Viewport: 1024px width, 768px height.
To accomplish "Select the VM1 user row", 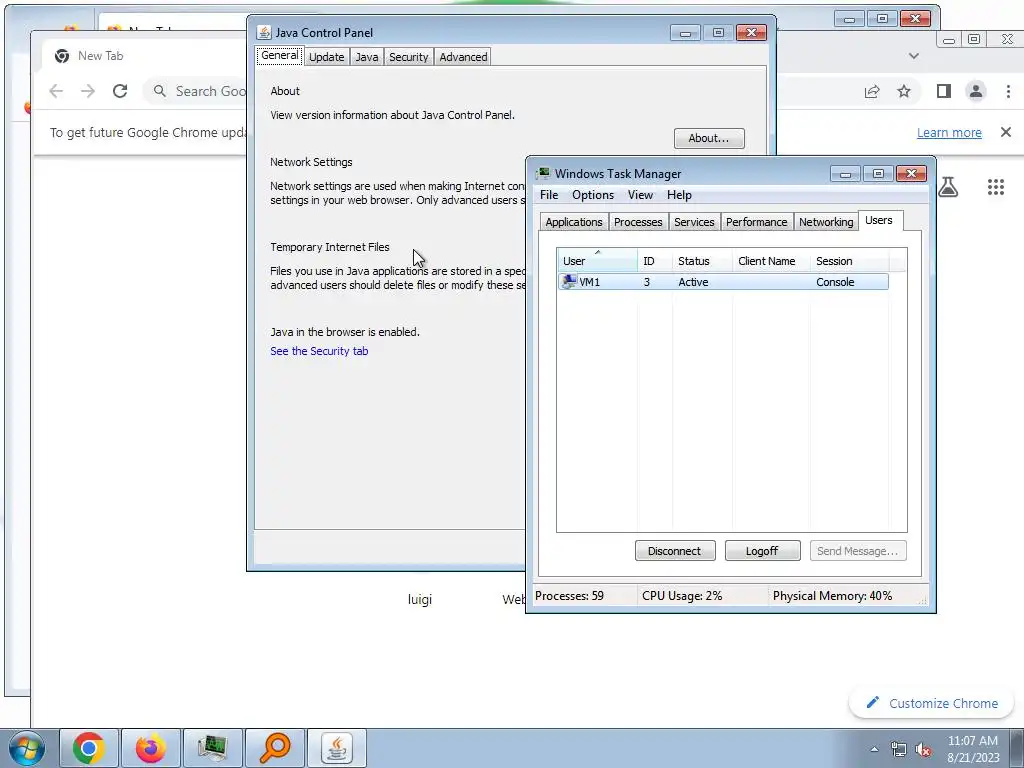I will 723,282.
